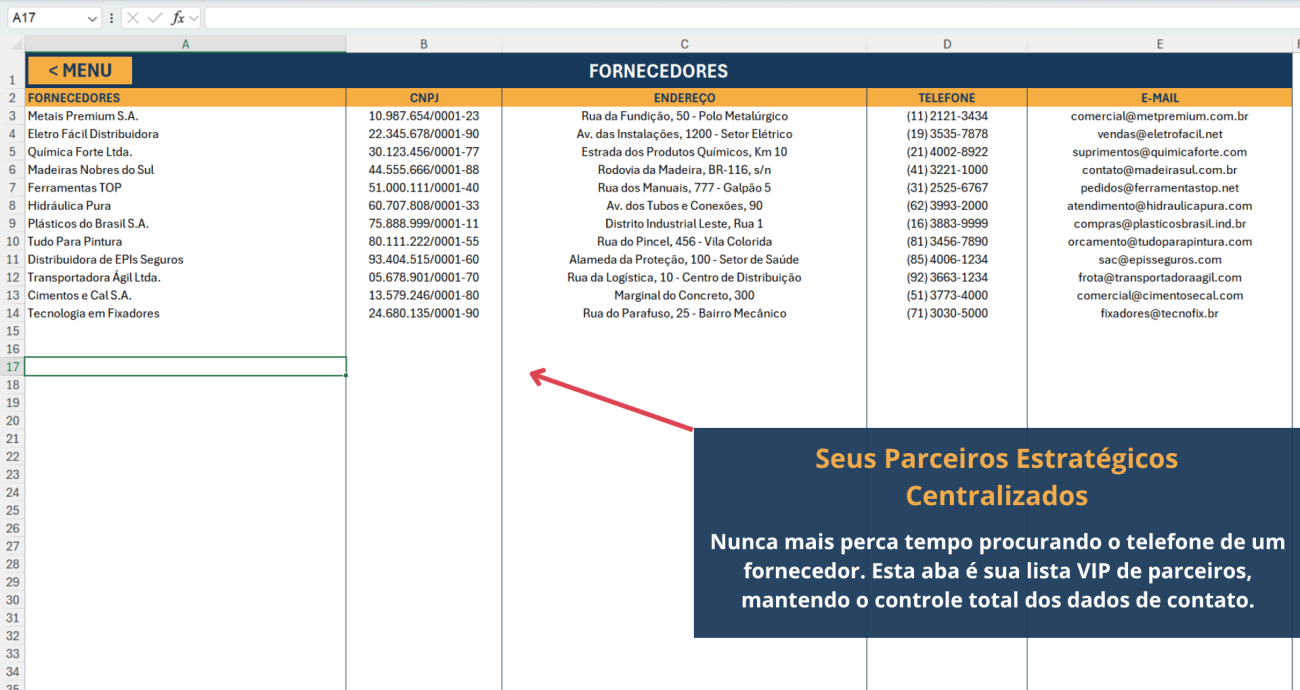Click the Enter check mark icon beside the formula bar

click(152, 17)
